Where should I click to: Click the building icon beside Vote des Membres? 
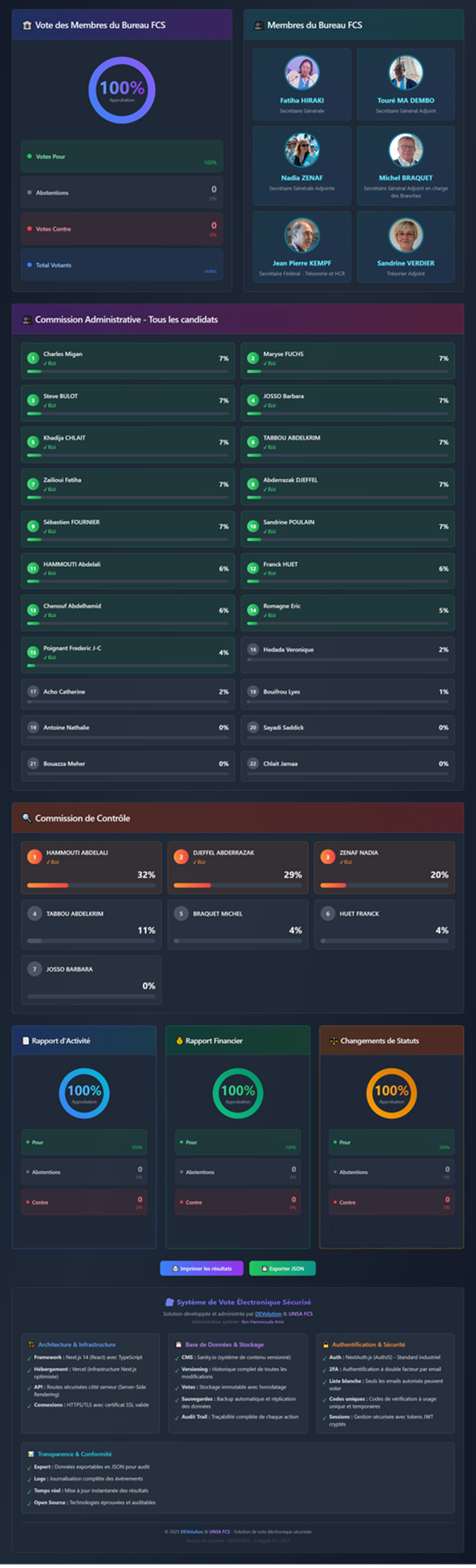coord(27,25)
